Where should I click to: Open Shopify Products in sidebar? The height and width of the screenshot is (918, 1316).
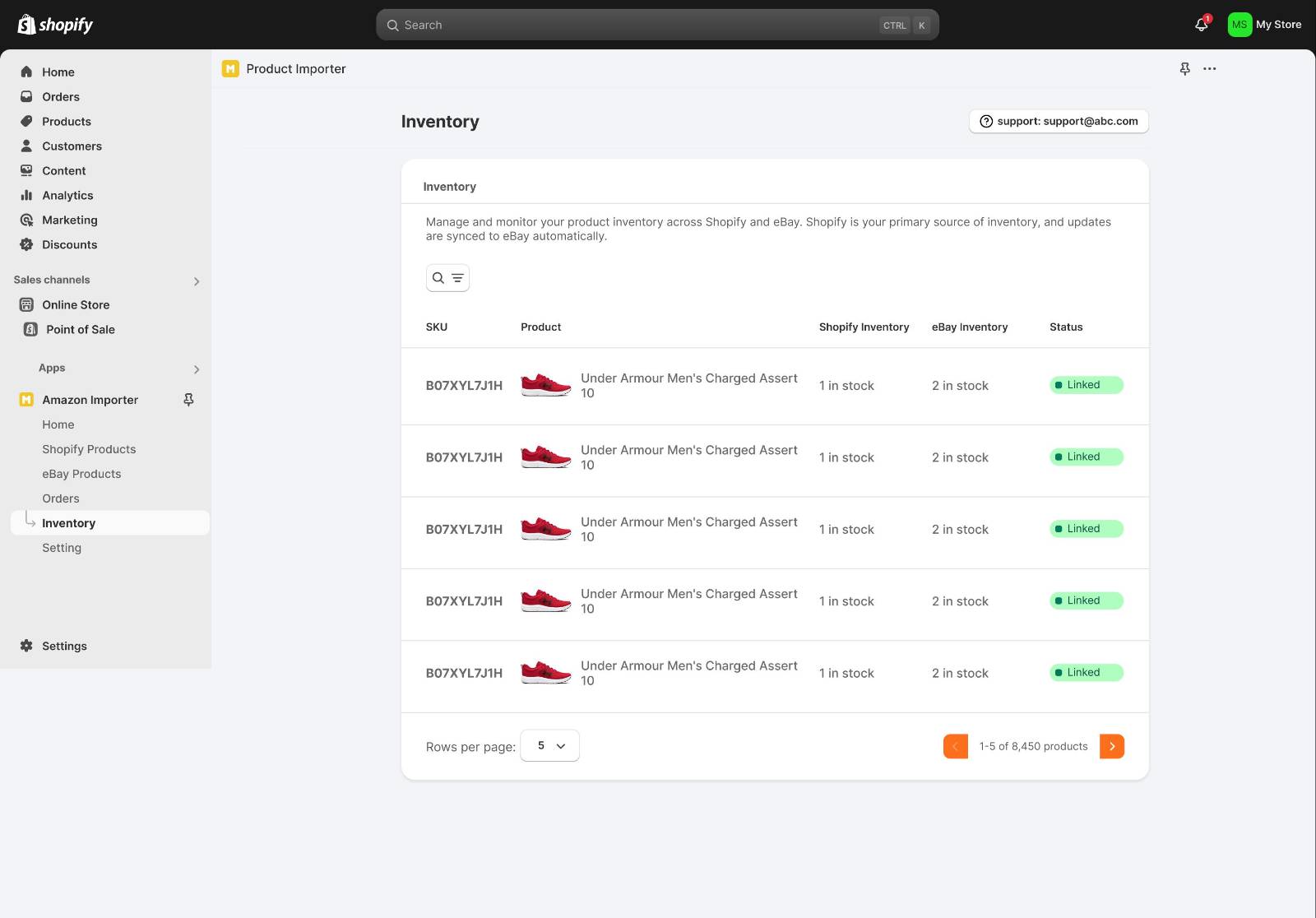pyautogui.click(x=89, y=449)
